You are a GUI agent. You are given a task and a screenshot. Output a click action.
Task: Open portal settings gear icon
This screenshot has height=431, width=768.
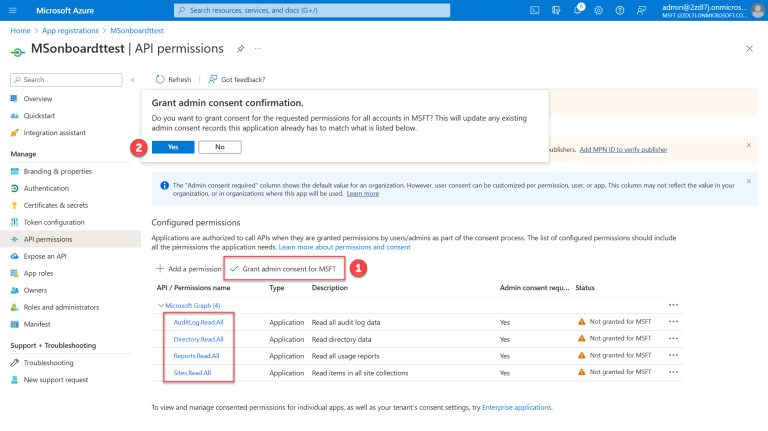[599, 10]
